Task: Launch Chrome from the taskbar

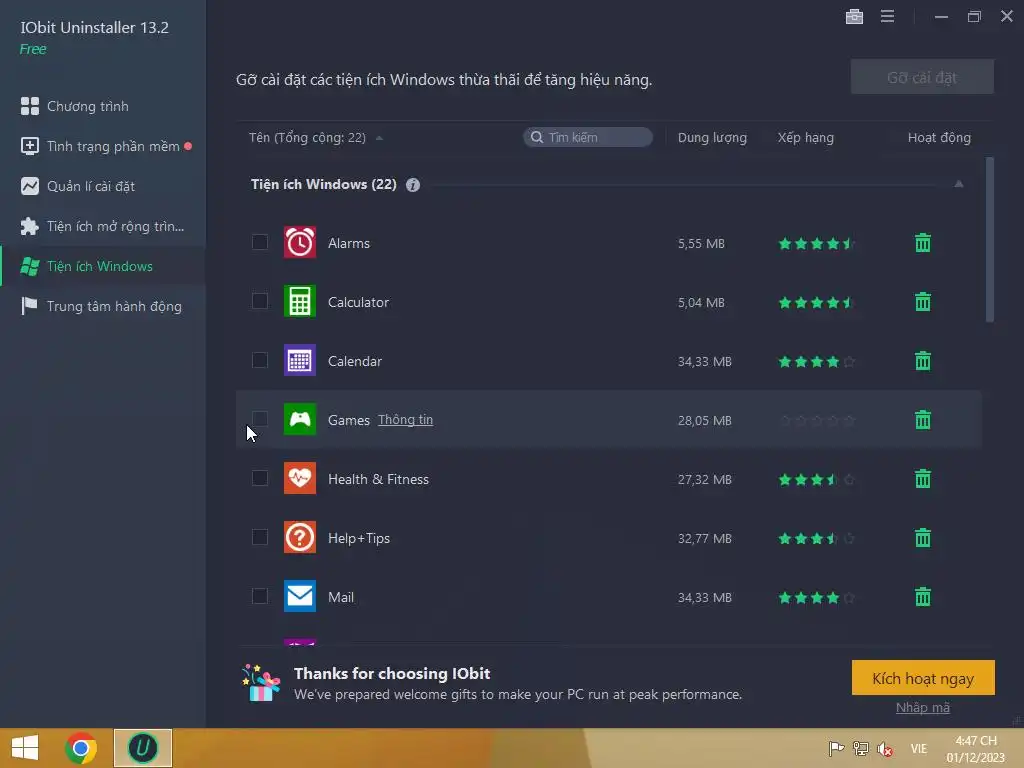Action: click(81, 748)
